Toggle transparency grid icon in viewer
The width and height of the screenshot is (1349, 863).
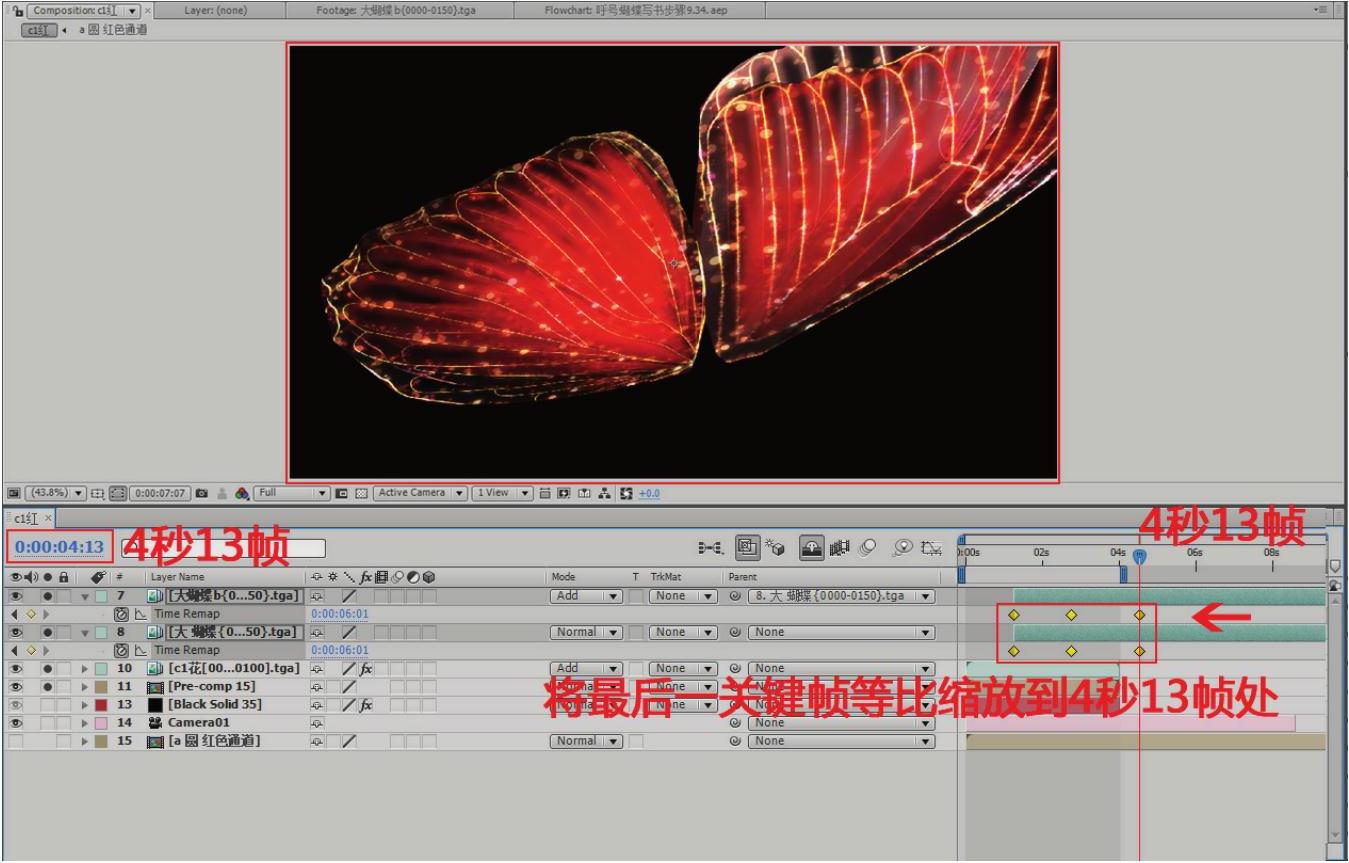click(360, 493)
